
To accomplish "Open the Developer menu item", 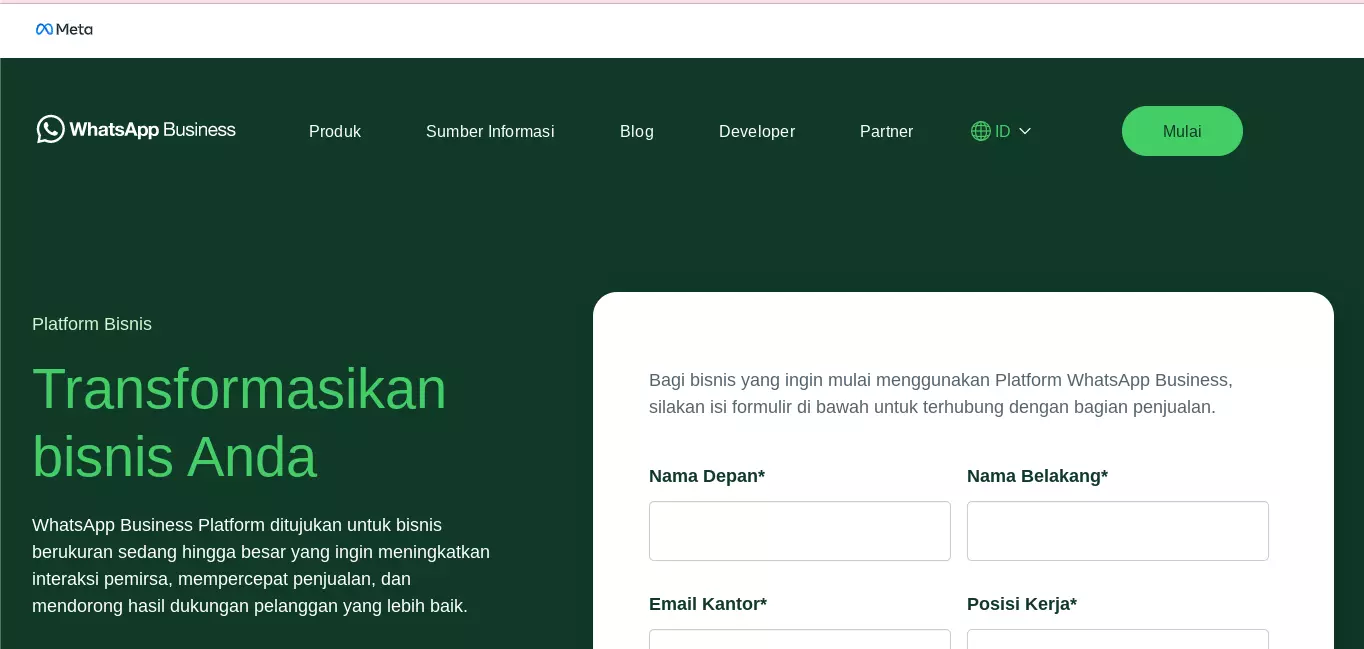I will [757, 131].
